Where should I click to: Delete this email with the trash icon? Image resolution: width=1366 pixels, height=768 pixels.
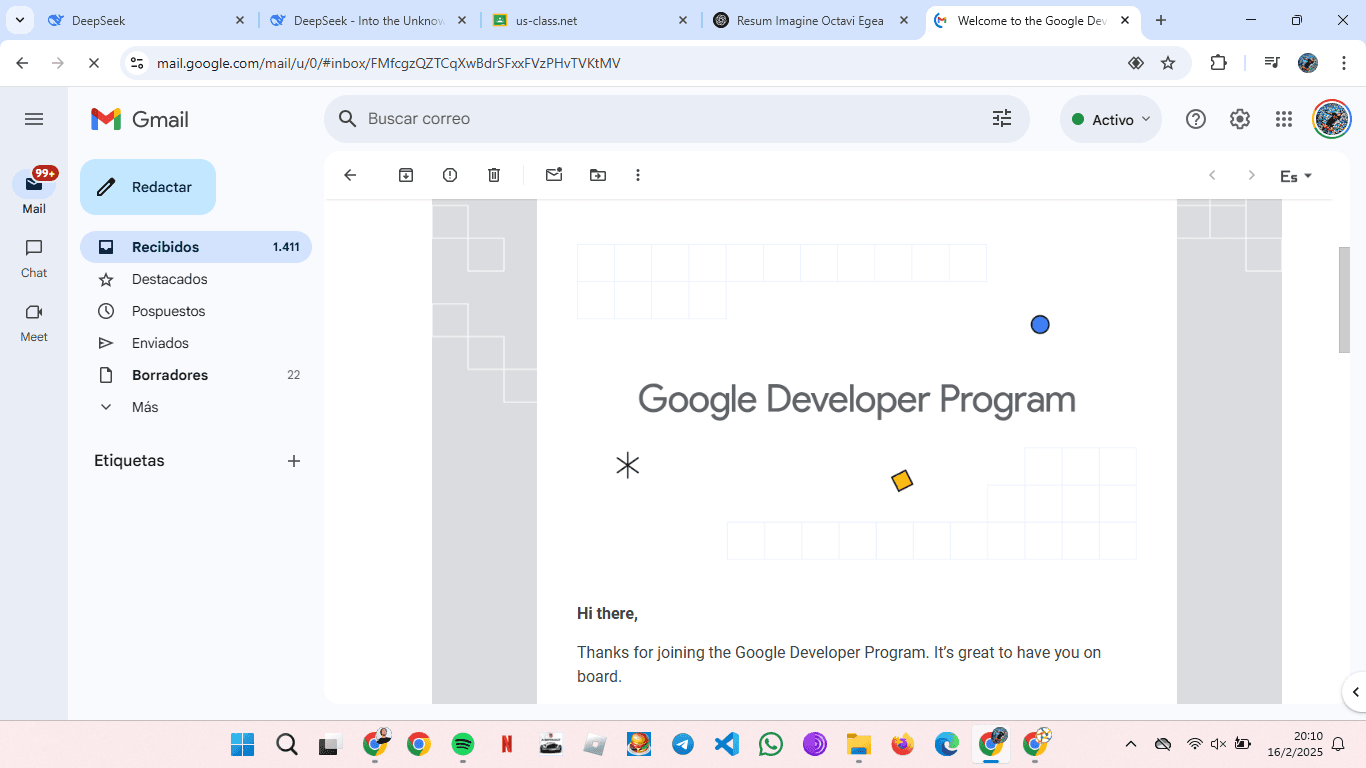(x=494, y=175)
